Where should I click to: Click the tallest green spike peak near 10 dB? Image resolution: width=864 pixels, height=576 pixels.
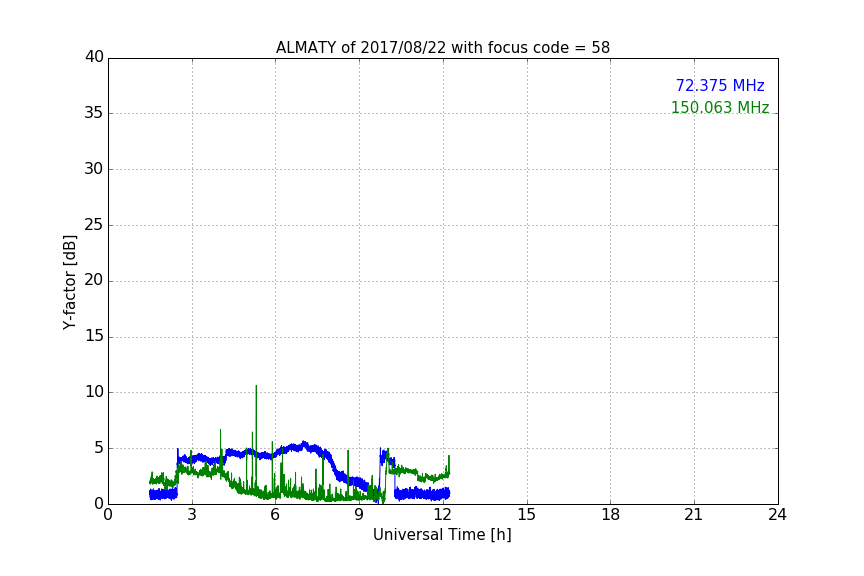[x=256, y=386]
